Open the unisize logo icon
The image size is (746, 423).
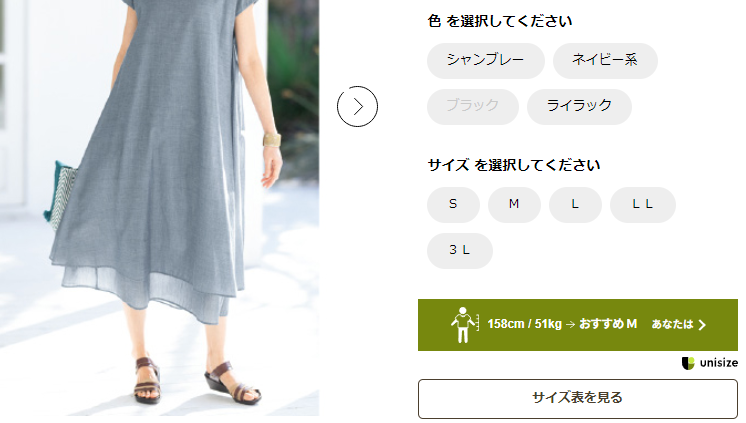point(688,363)
